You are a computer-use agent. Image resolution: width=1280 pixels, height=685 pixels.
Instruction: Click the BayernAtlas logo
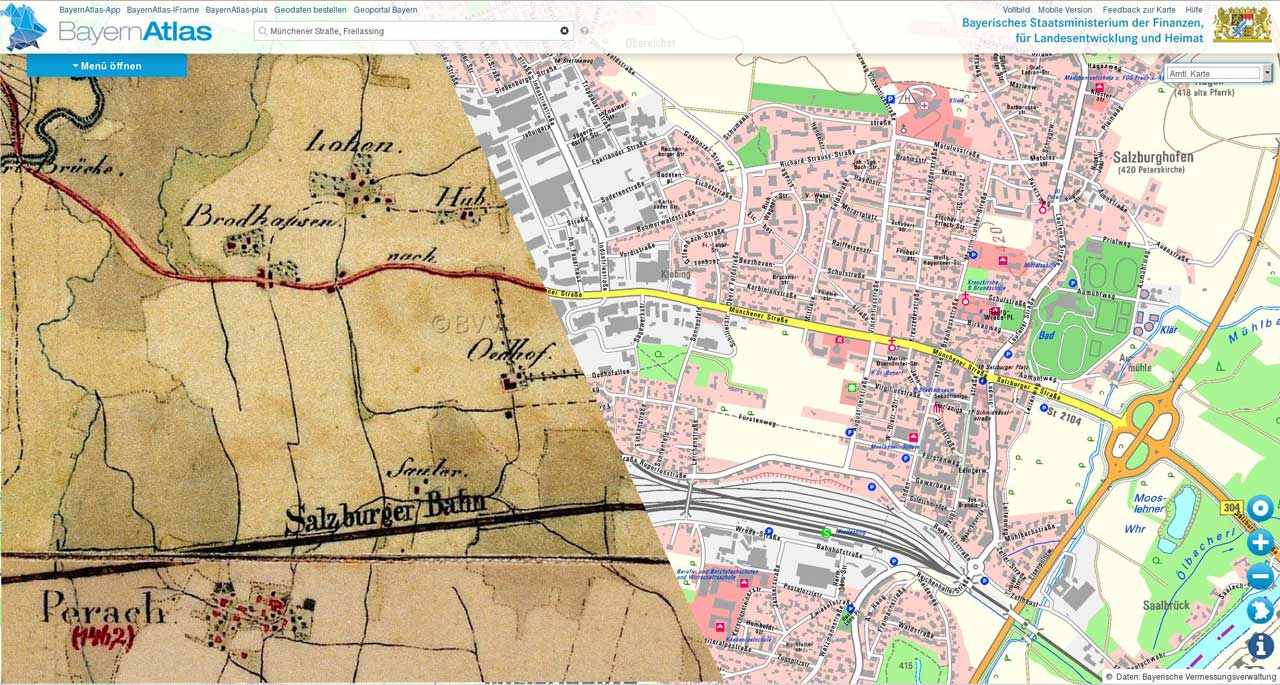pos(110,29)
